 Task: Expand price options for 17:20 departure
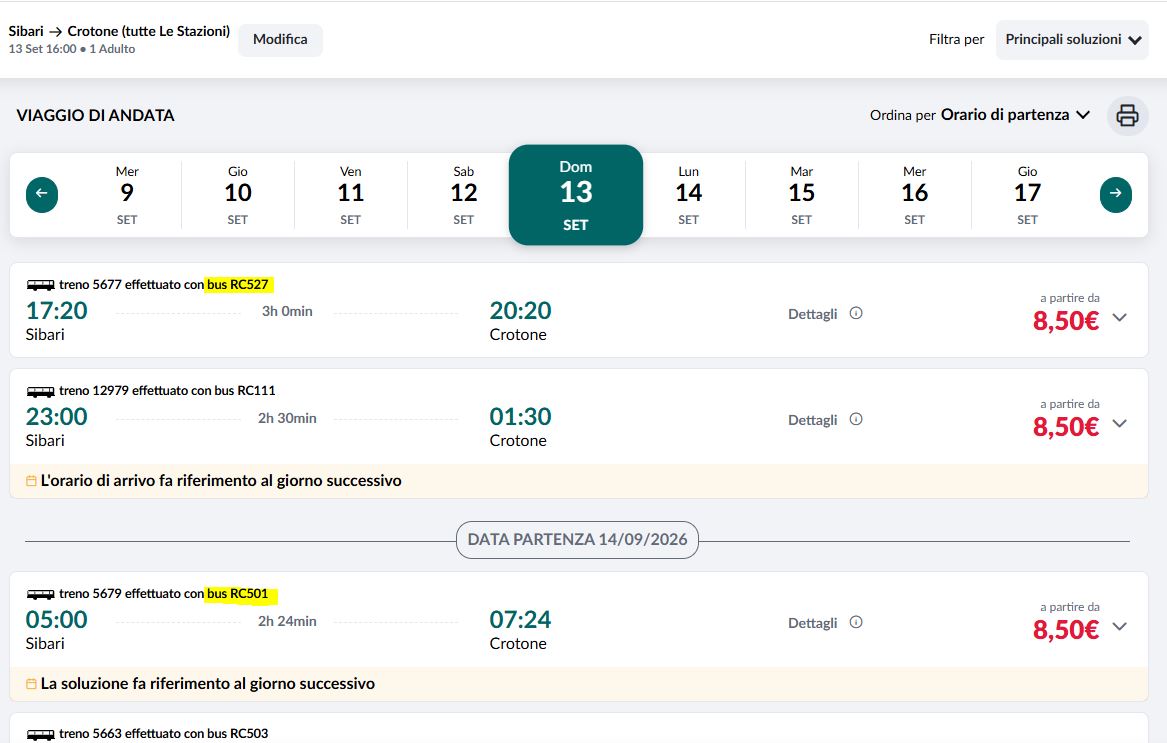click(x=1119, y=318)
